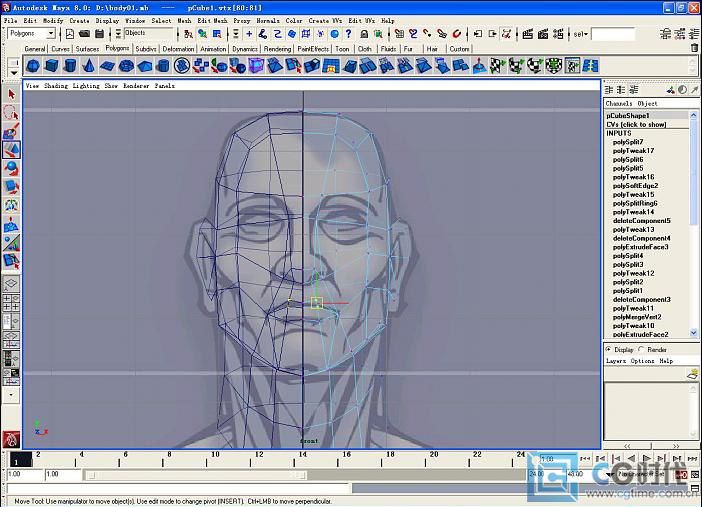This screenshot has height=507, width=702.
Task: Open the Layers menu
Action: [x=616, y=361]
